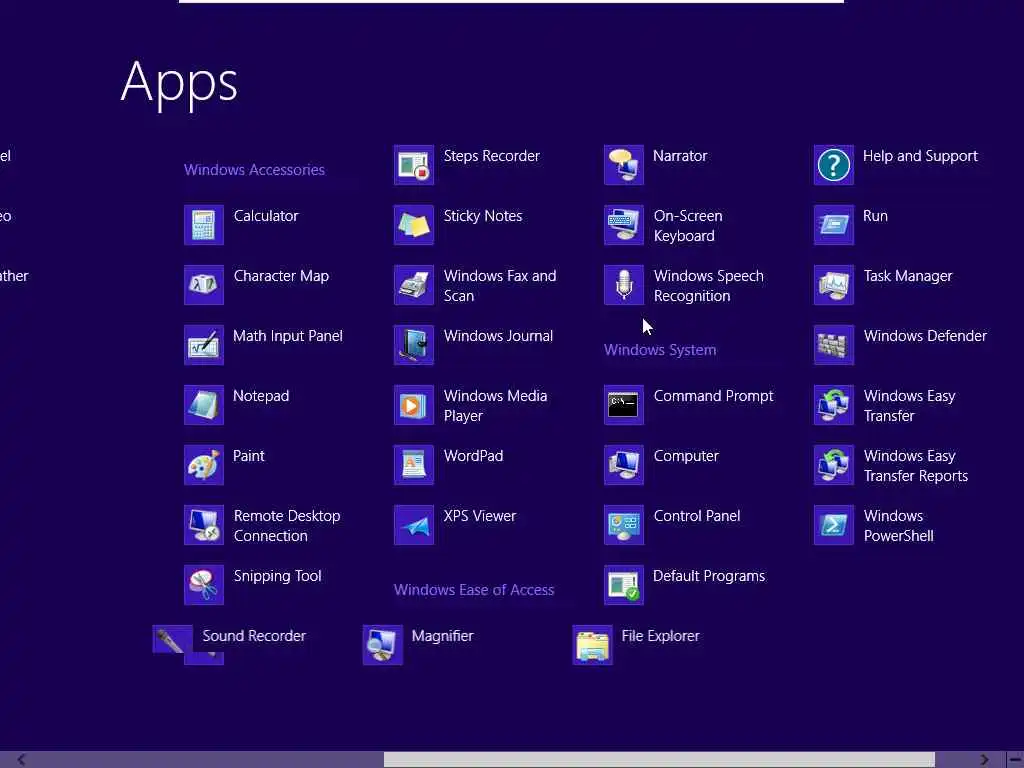Open Steps Recorder icon
Screen dimensions: 1024x768
tap(414, 165)
